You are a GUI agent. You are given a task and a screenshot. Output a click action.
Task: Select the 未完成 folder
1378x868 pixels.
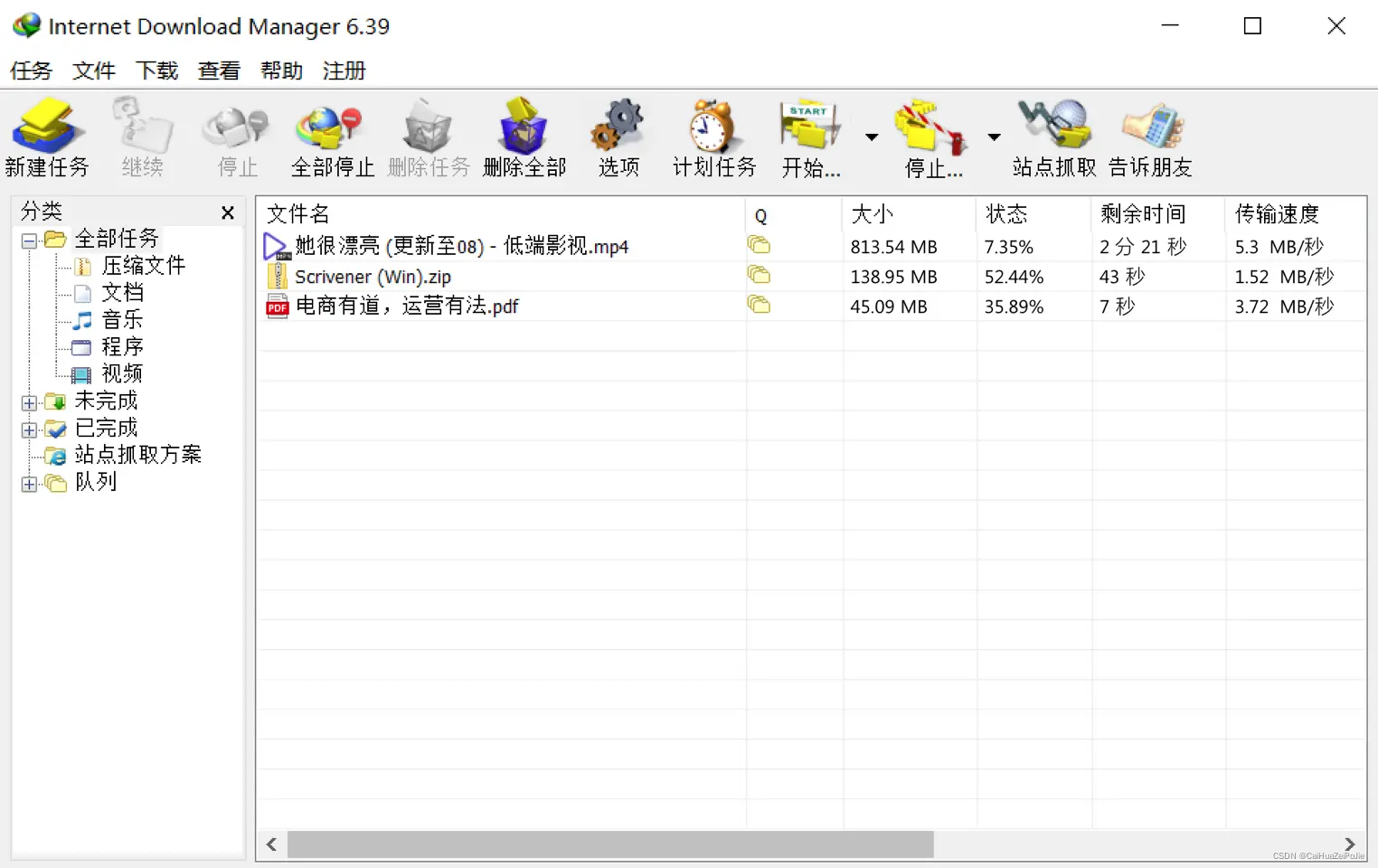[106, 401]
